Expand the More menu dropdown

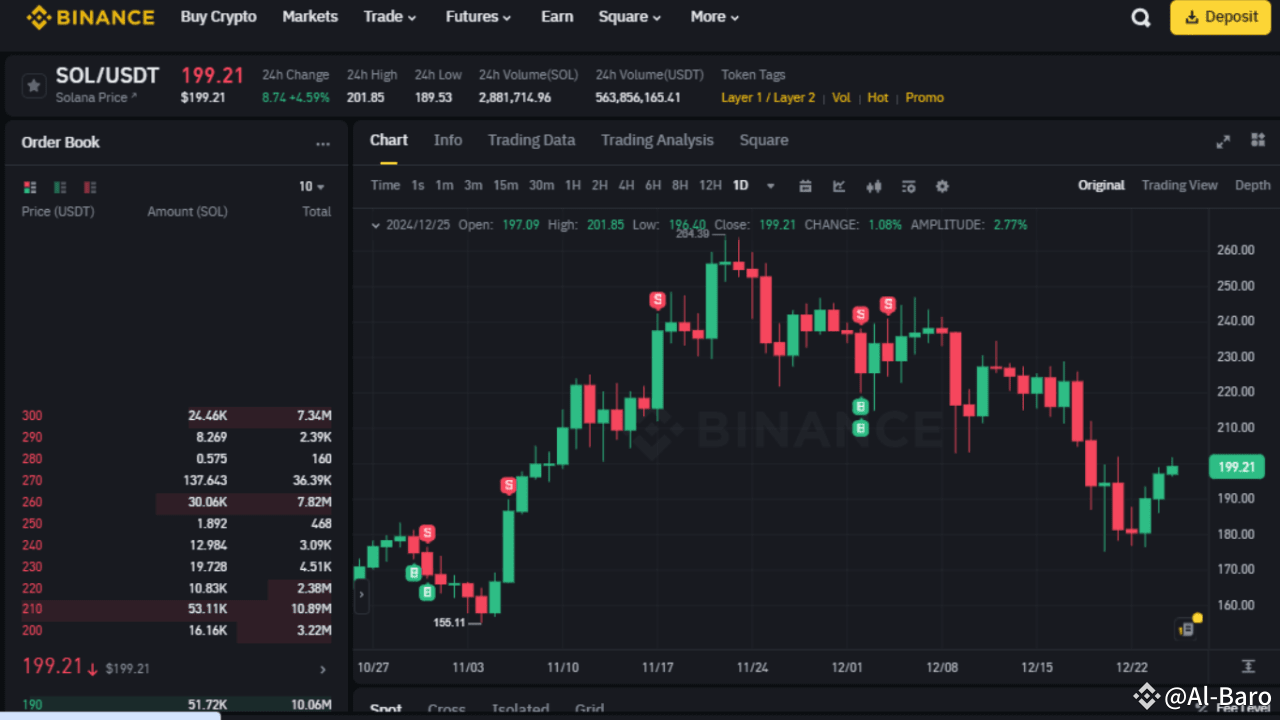coord(715,17)
